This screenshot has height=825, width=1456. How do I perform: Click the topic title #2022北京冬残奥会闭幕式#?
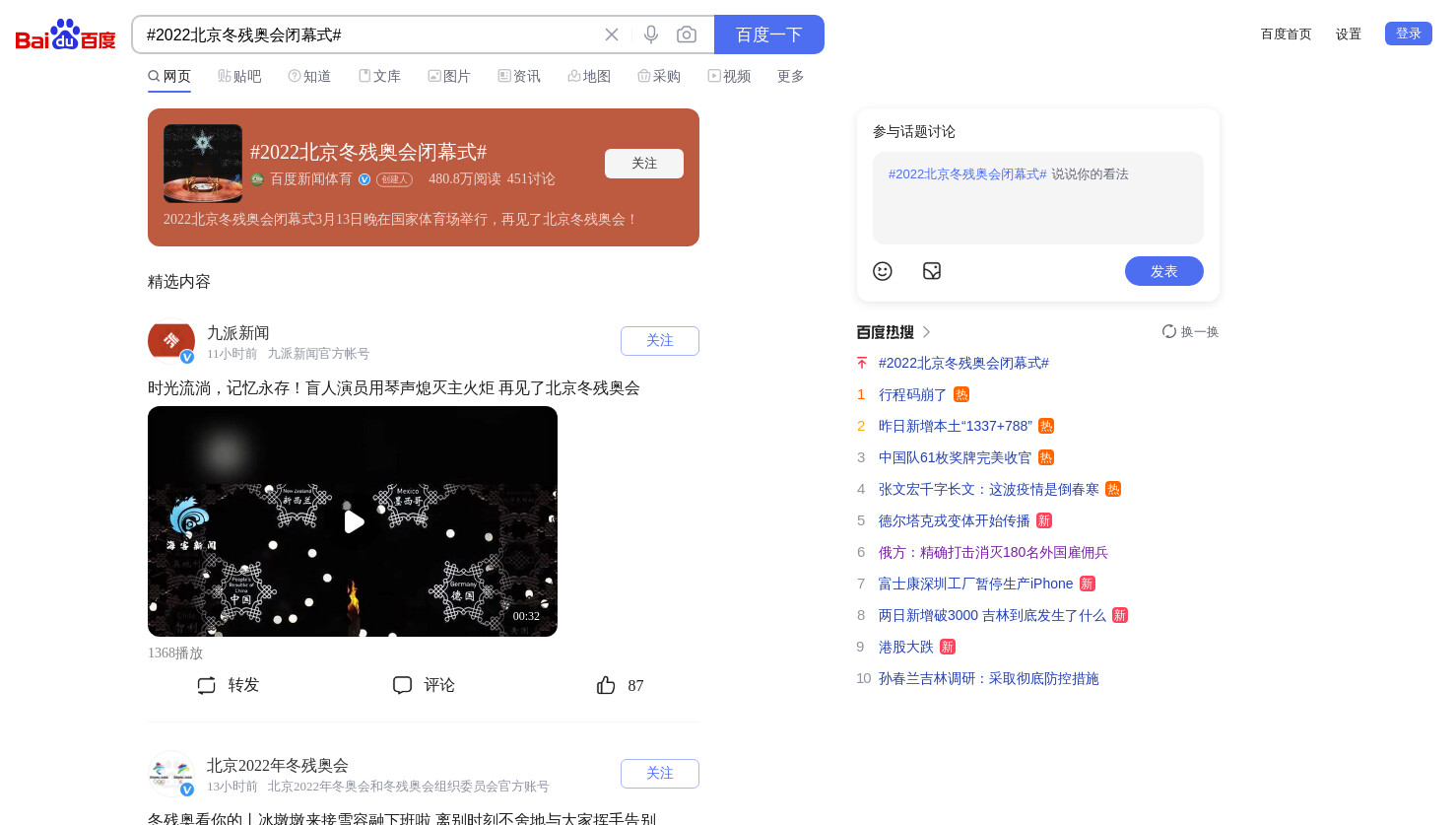[368, 152]
